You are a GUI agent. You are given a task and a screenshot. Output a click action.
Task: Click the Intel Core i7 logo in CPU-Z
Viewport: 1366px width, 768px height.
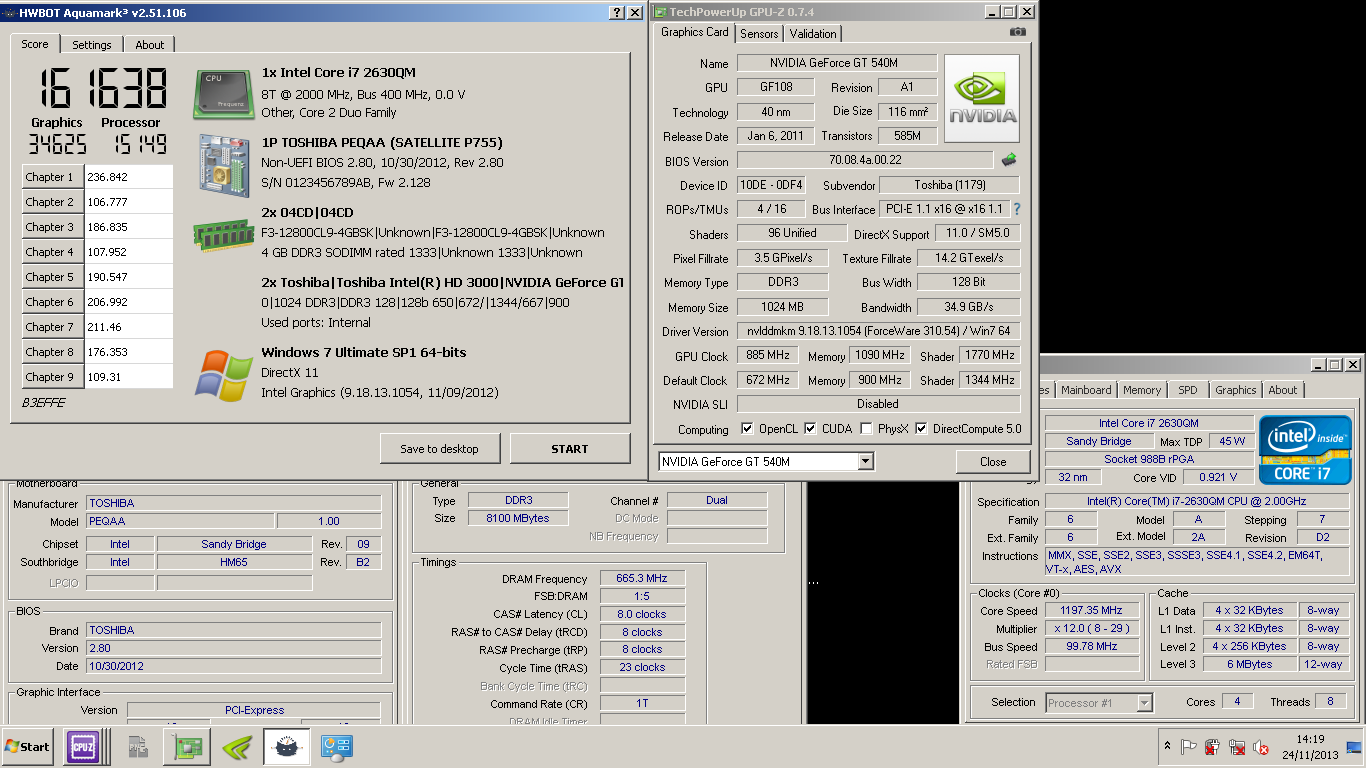coord(1305,449)
